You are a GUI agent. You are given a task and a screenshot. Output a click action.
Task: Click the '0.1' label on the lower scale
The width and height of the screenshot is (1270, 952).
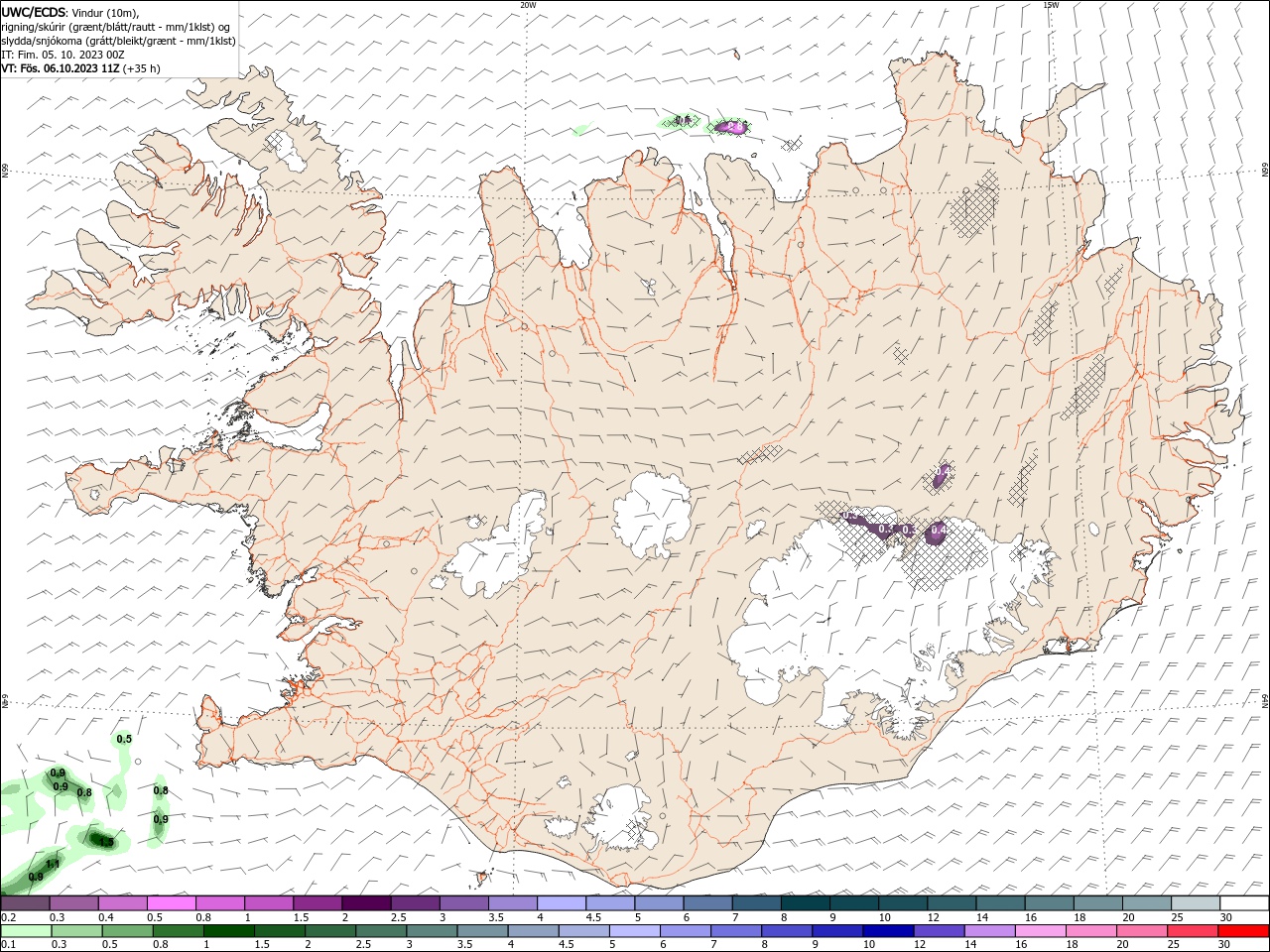8,945
